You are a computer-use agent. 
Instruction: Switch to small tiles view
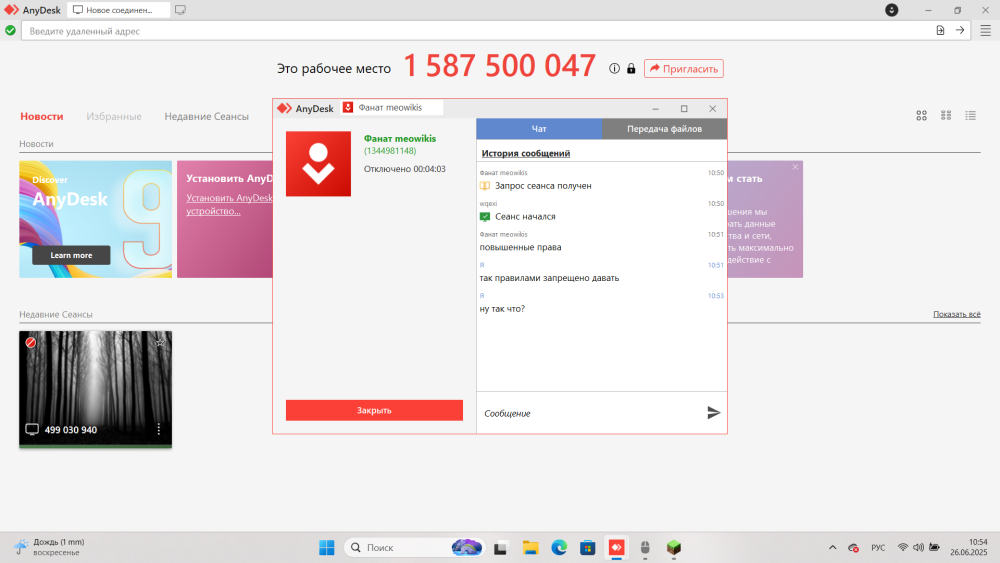point(946,115)
